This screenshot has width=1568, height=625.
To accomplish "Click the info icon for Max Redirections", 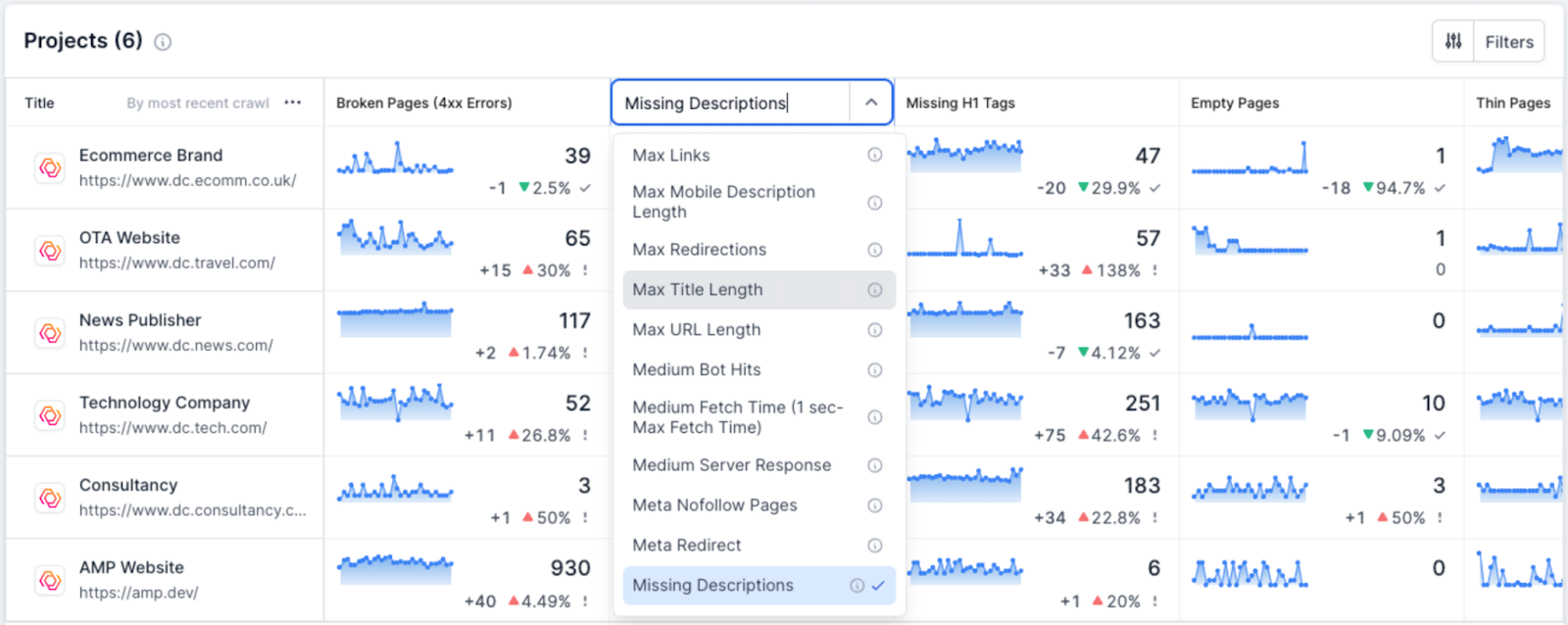I will (874, 250).
